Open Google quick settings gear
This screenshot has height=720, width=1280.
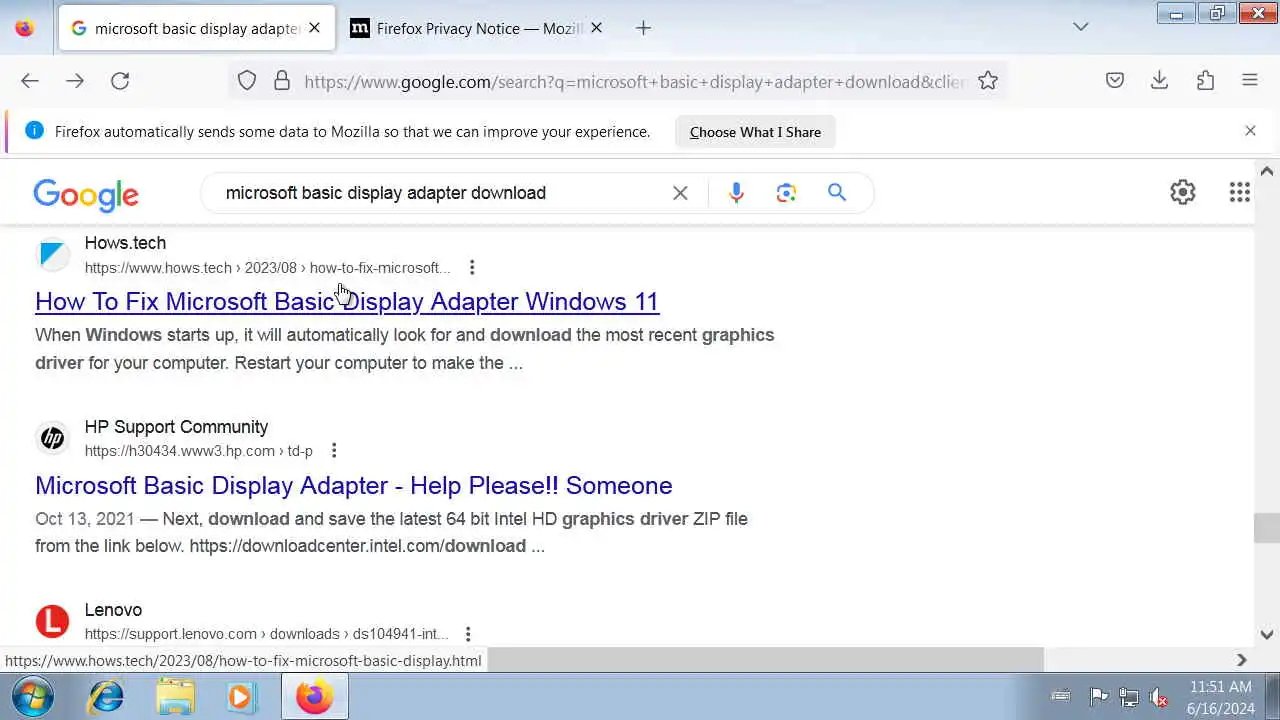click(1183, 192)
